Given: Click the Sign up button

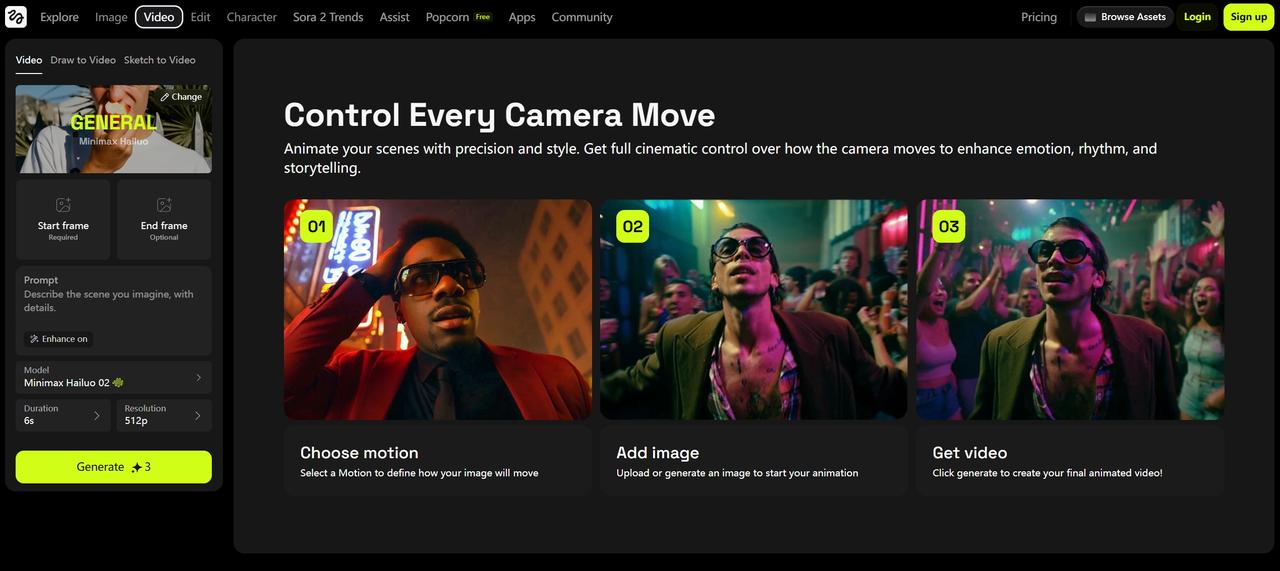Looking at the screenshot, I should point(1248,17).
